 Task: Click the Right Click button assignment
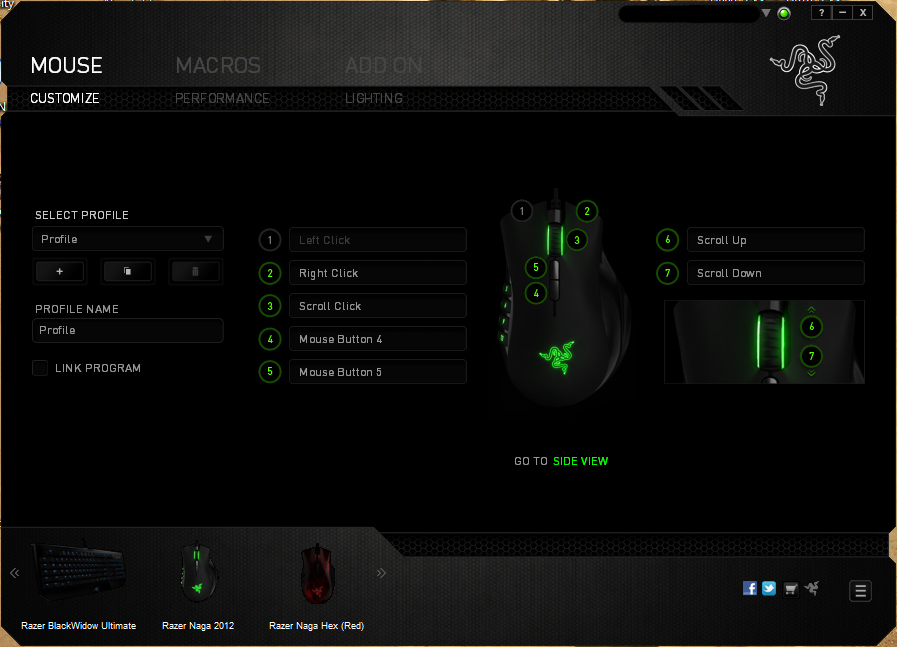pyautogui.click(x=377, y=273)
